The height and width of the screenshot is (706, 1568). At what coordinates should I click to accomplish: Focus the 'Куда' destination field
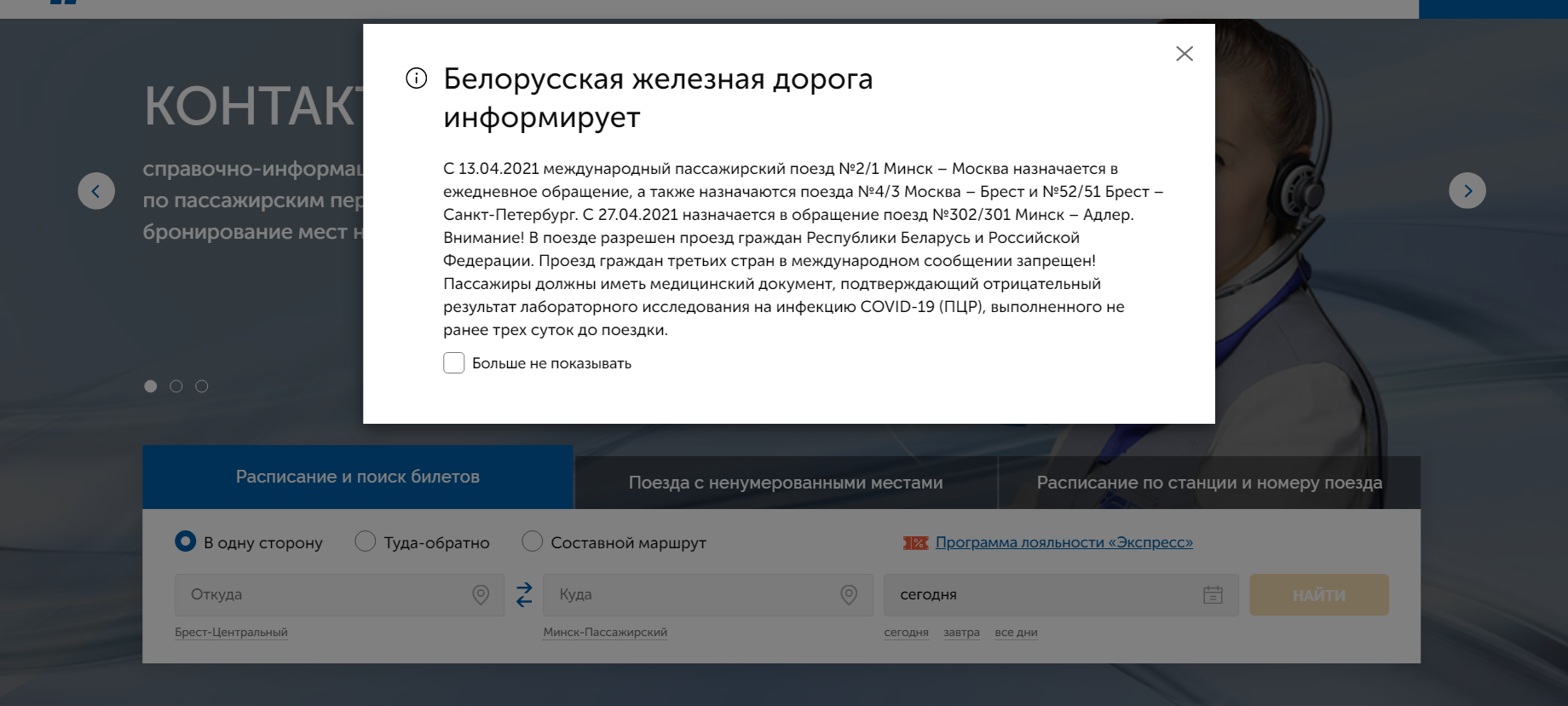[x=707, y=595]
